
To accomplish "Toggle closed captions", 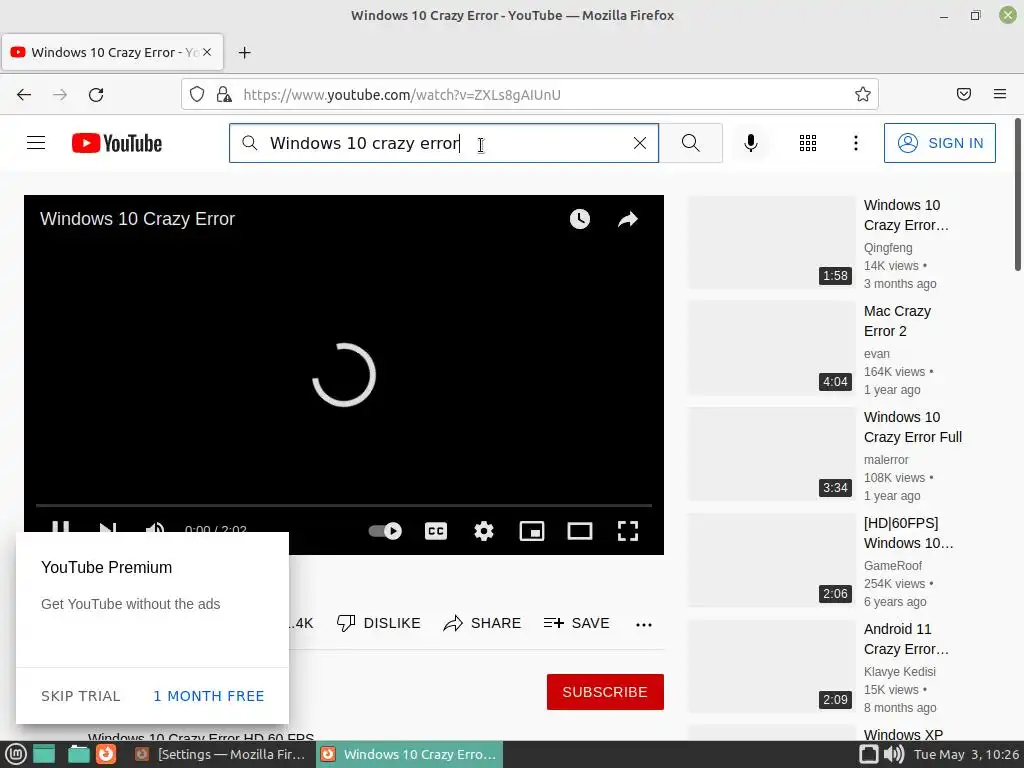I will pos(436,531).
